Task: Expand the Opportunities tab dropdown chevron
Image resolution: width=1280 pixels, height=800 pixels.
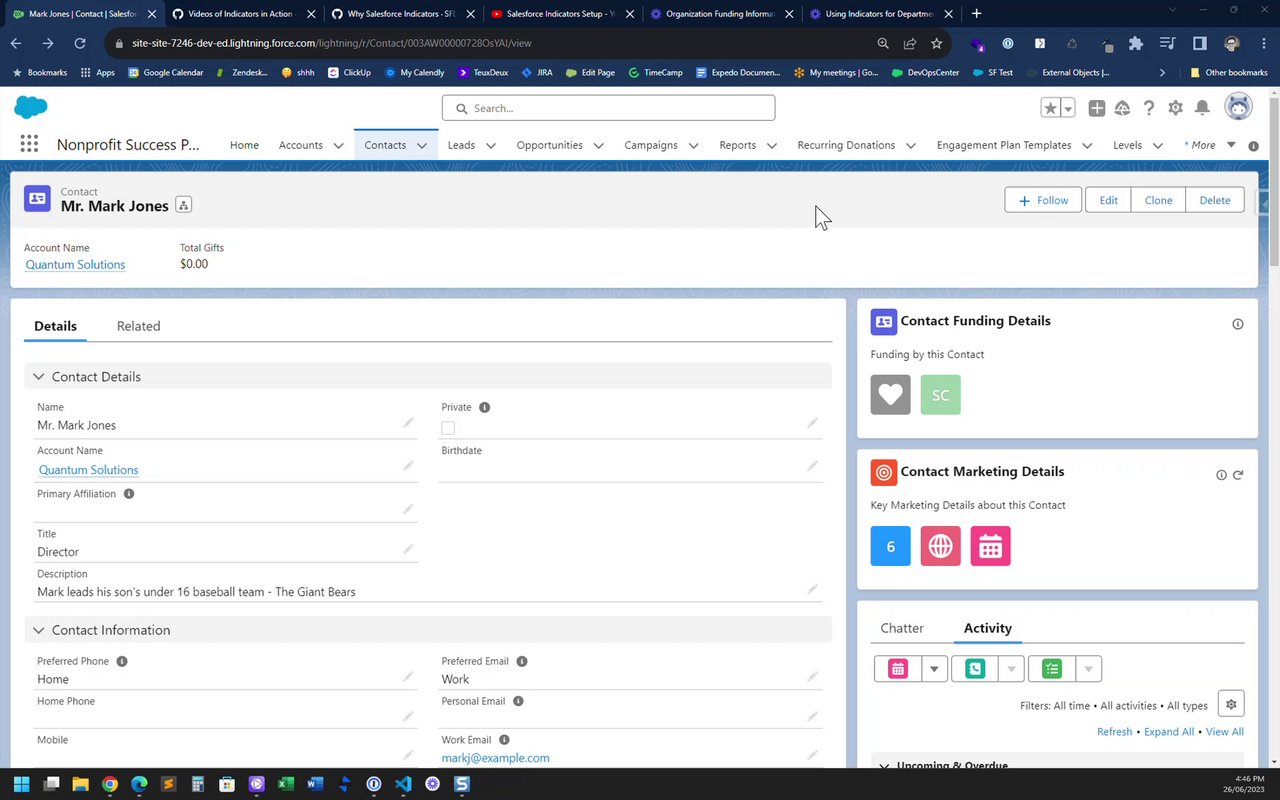Action: (598, 145)
